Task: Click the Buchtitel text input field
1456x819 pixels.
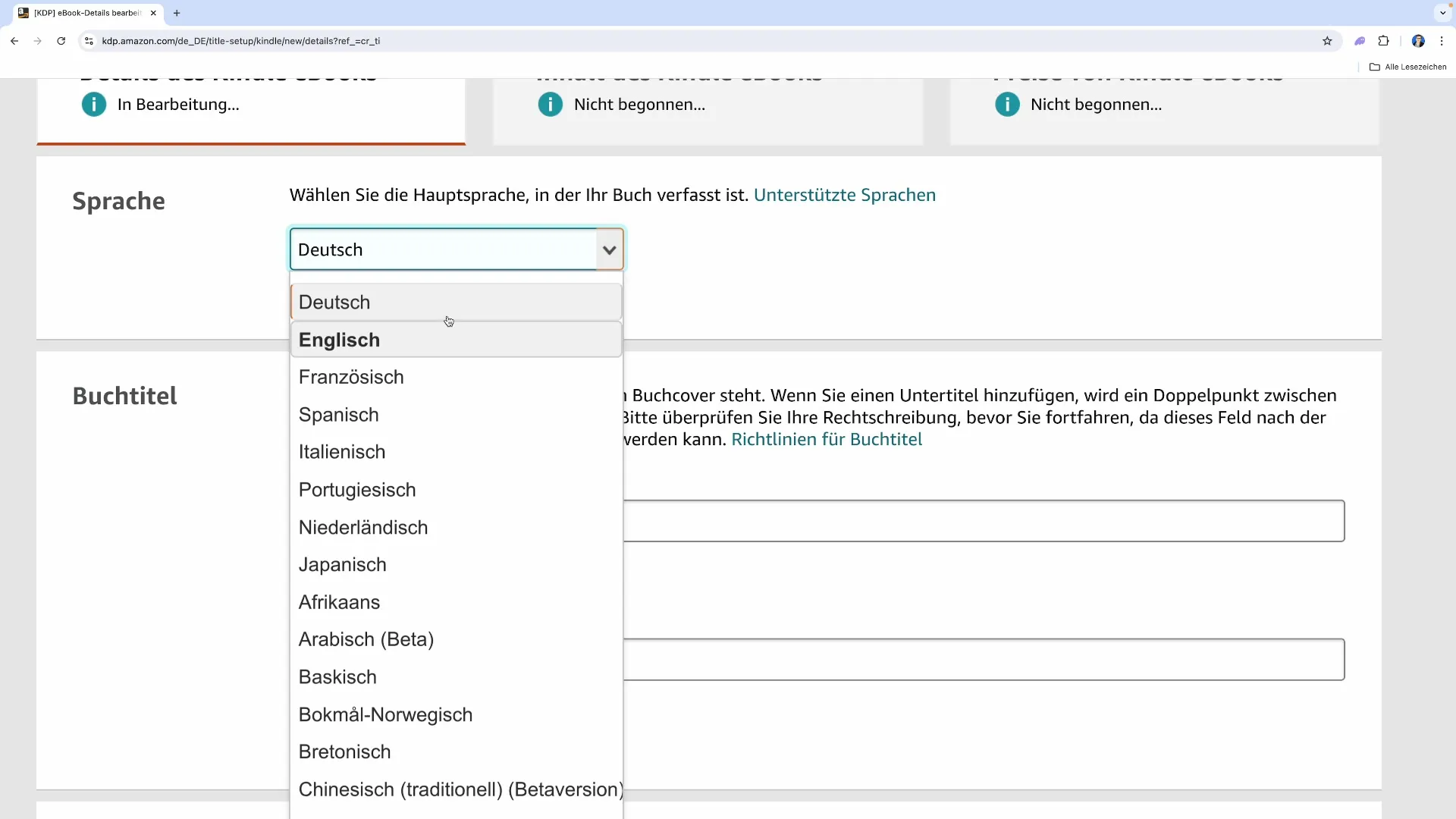Action: [983, 521]
